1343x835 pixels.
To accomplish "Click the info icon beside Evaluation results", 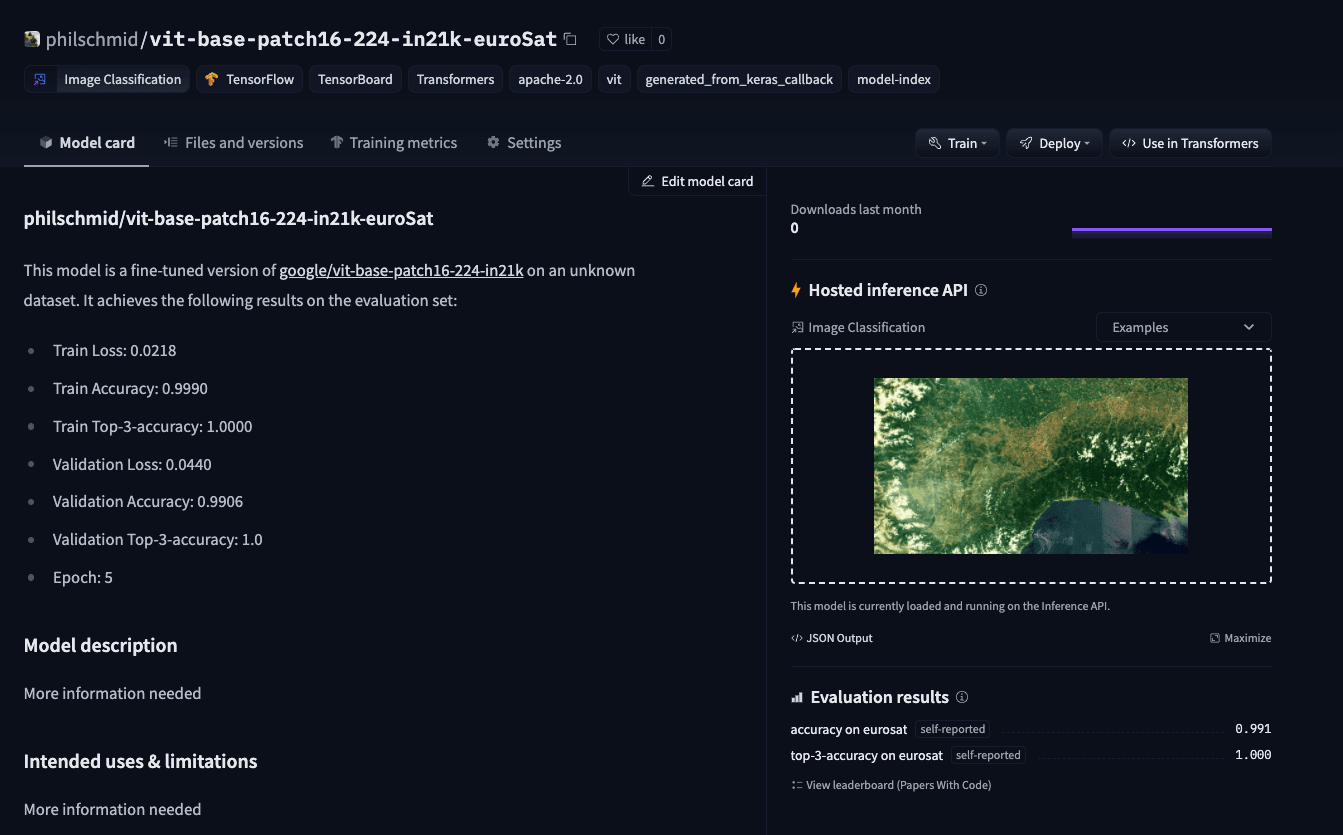I will (x=962, y=697).
